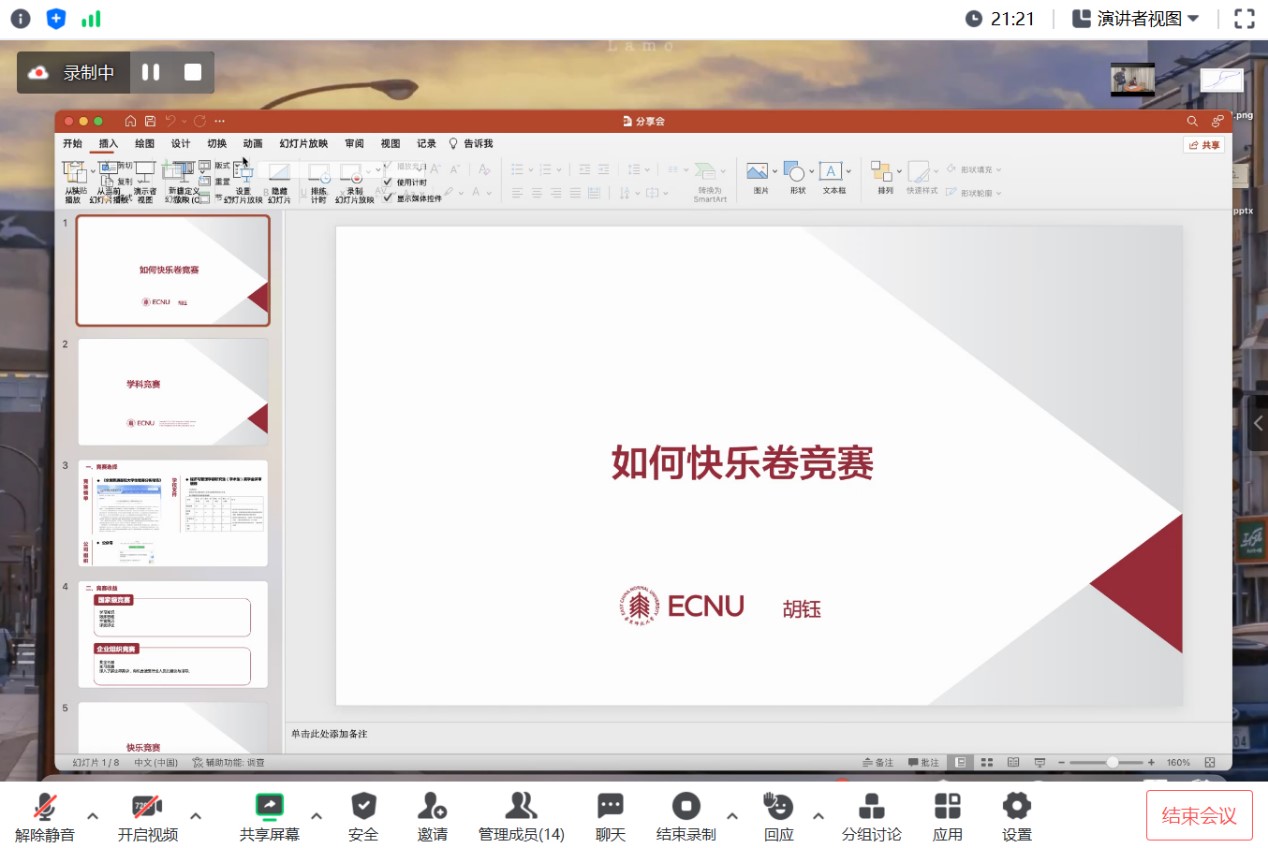The image size is (1268, 848).
Task: Open the Chat panel
Action: point(610,805)
